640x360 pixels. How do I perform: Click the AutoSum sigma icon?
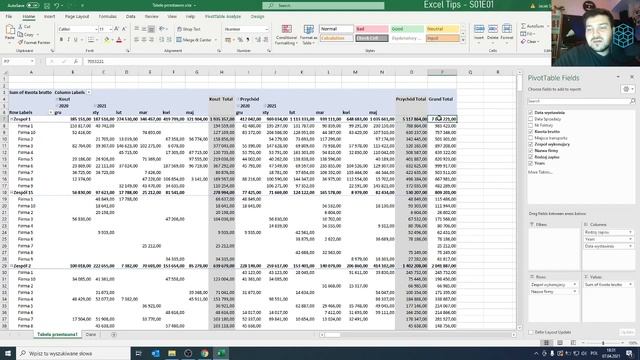tap(524, 26)
